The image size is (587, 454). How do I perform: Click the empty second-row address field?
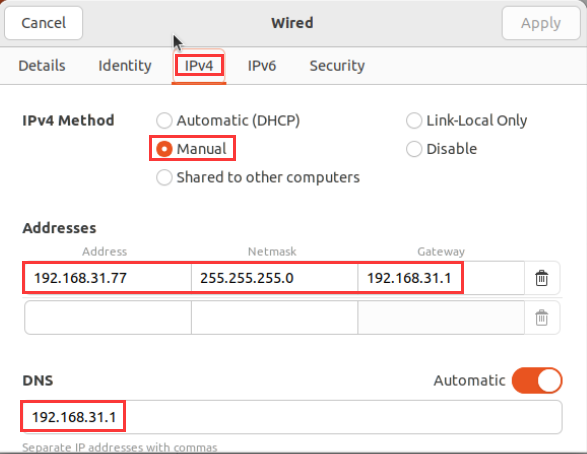(108, 318)
